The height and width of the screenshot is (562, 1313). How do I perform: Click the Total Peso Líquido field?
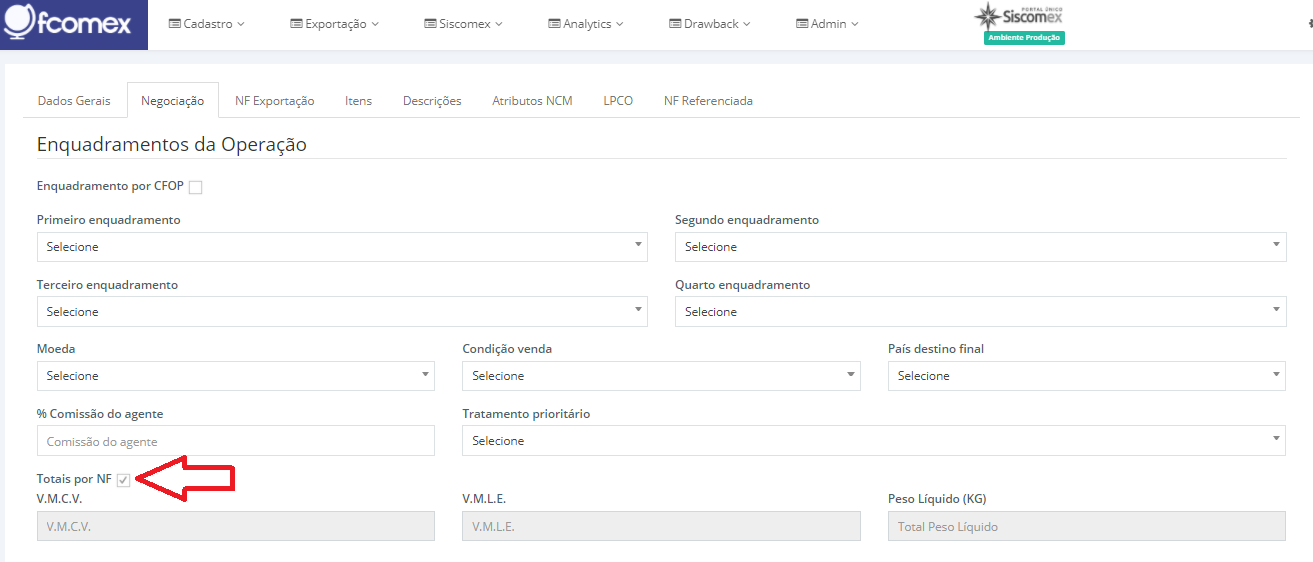tap(1087, 526)
